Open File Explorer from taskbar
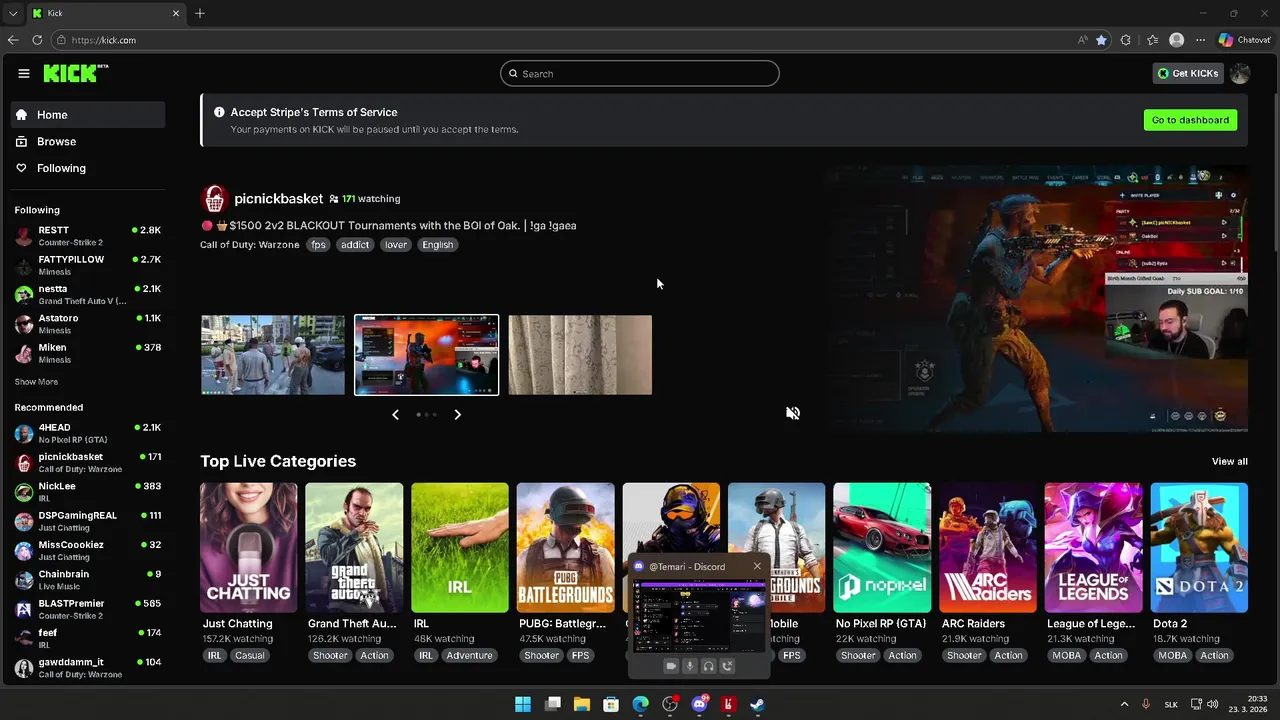The height and width of the screenshot is (720, 1280). tap(582, 704)
